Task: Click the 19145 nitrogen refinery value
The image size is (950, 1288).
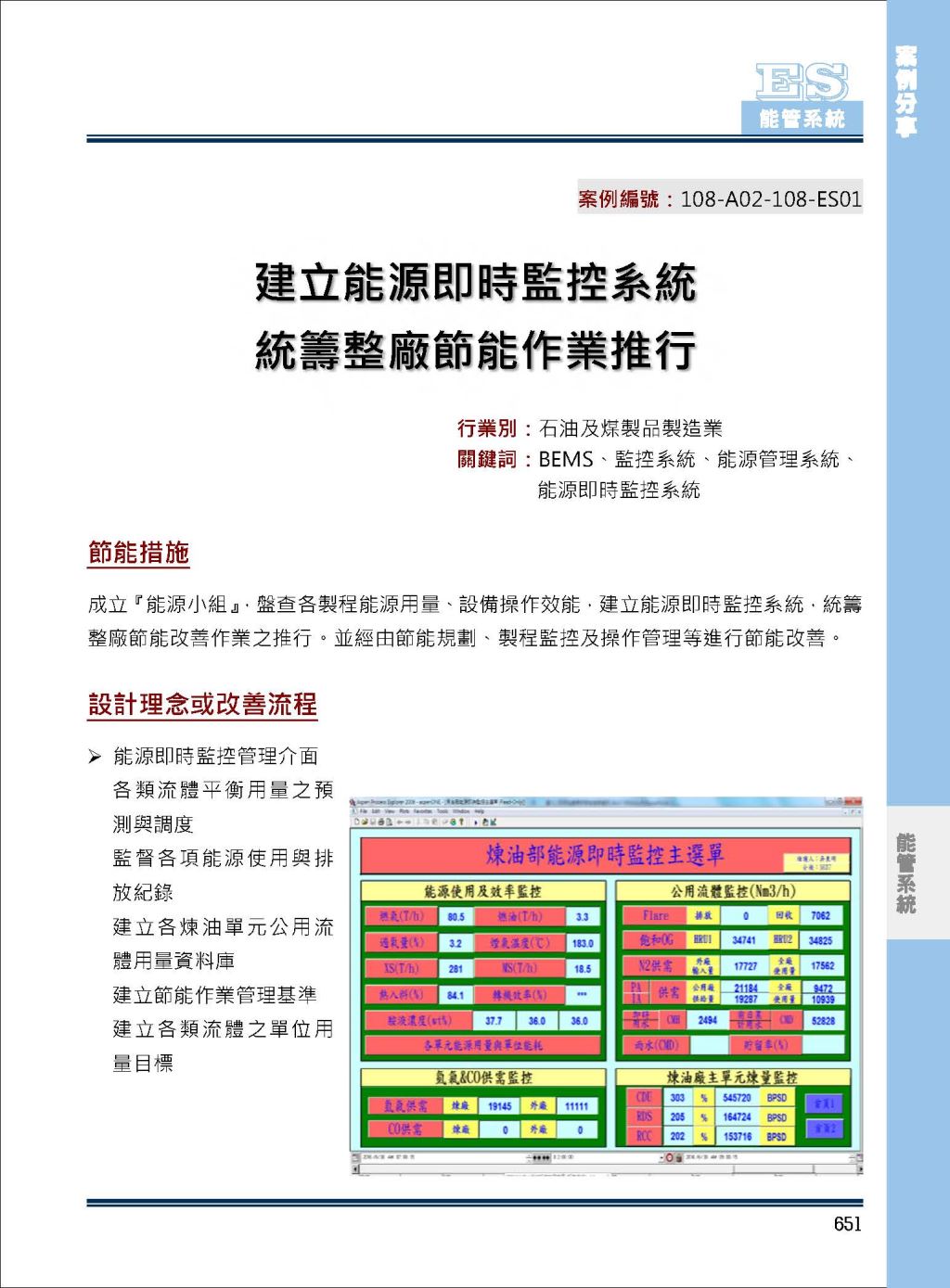Action: (500, 1105)
